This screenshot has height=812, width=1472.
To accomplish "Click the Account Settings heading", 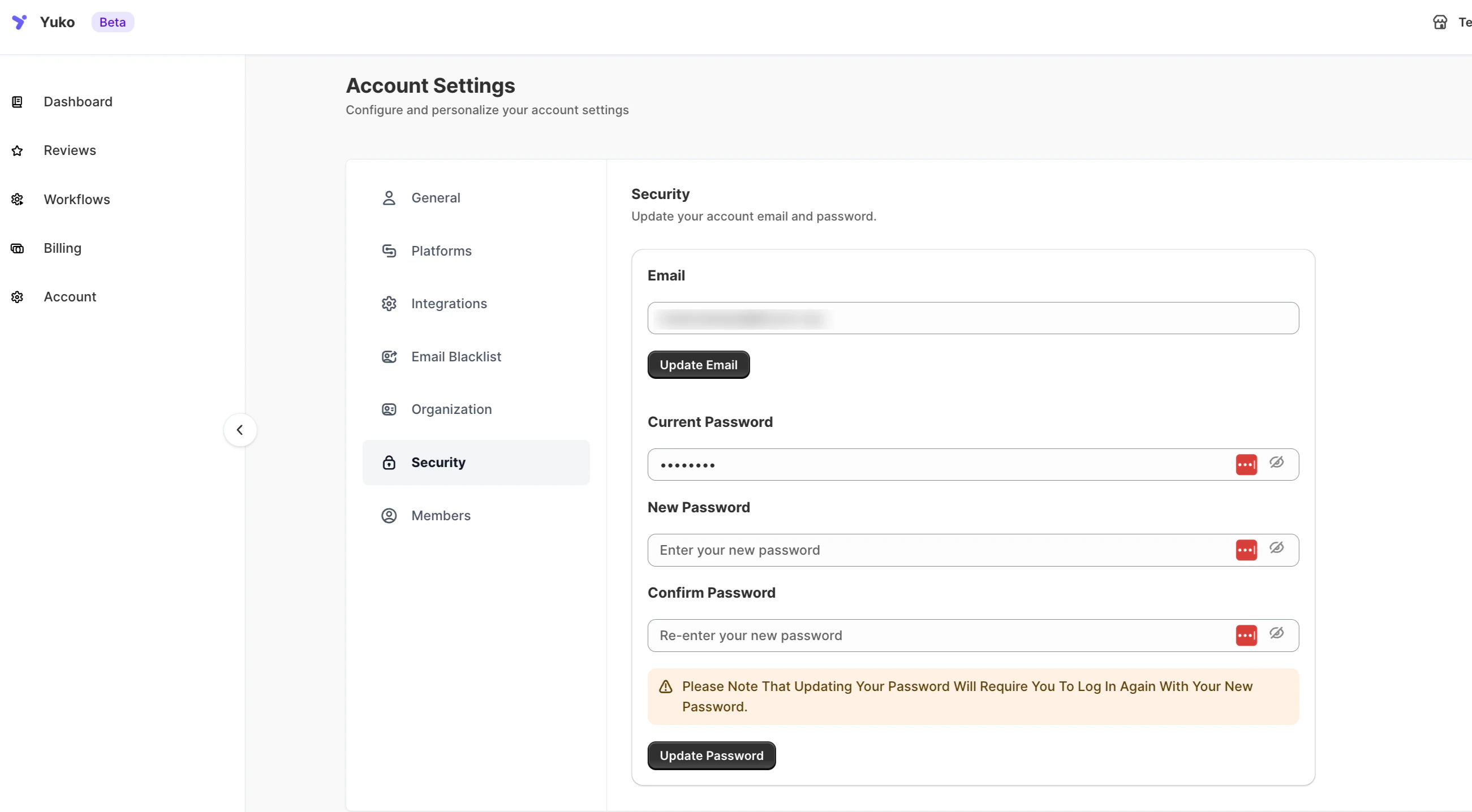I will (431, 85).
